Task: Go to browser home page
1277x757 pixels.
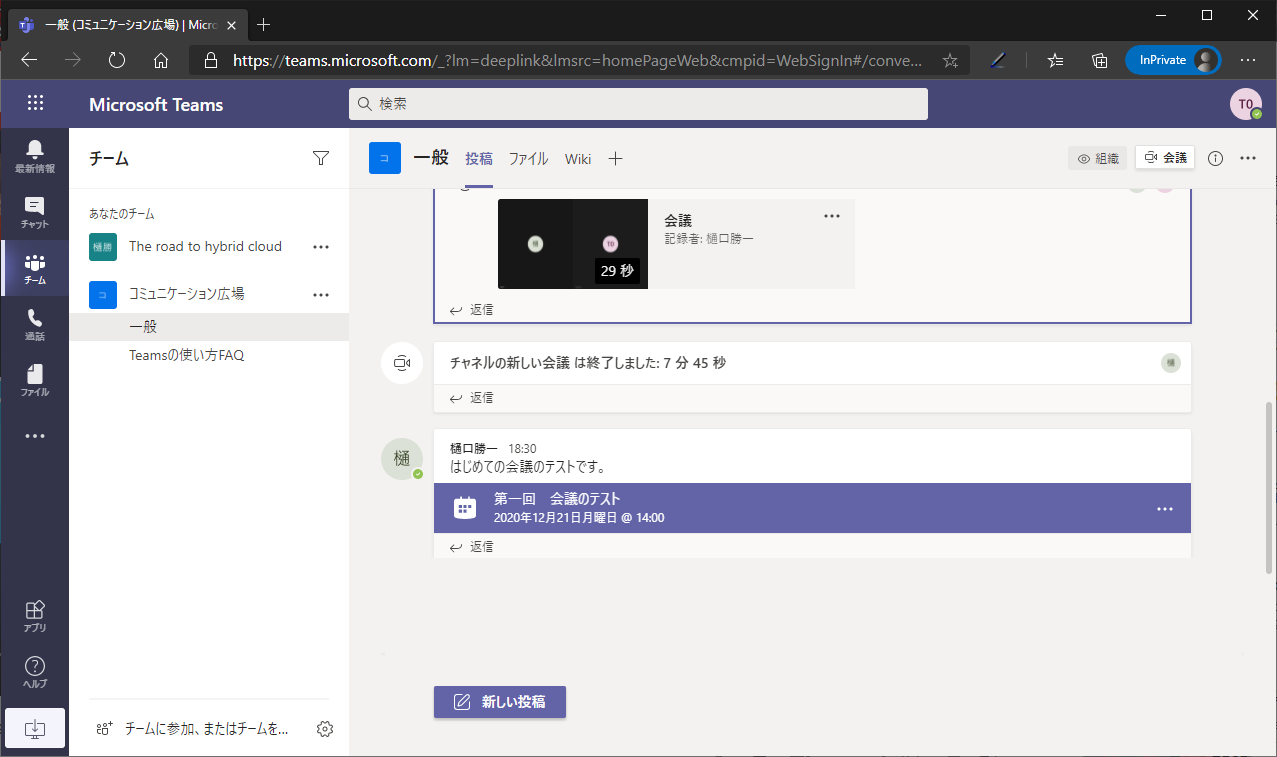Action: pyautogui.click(x=161, y=60)
